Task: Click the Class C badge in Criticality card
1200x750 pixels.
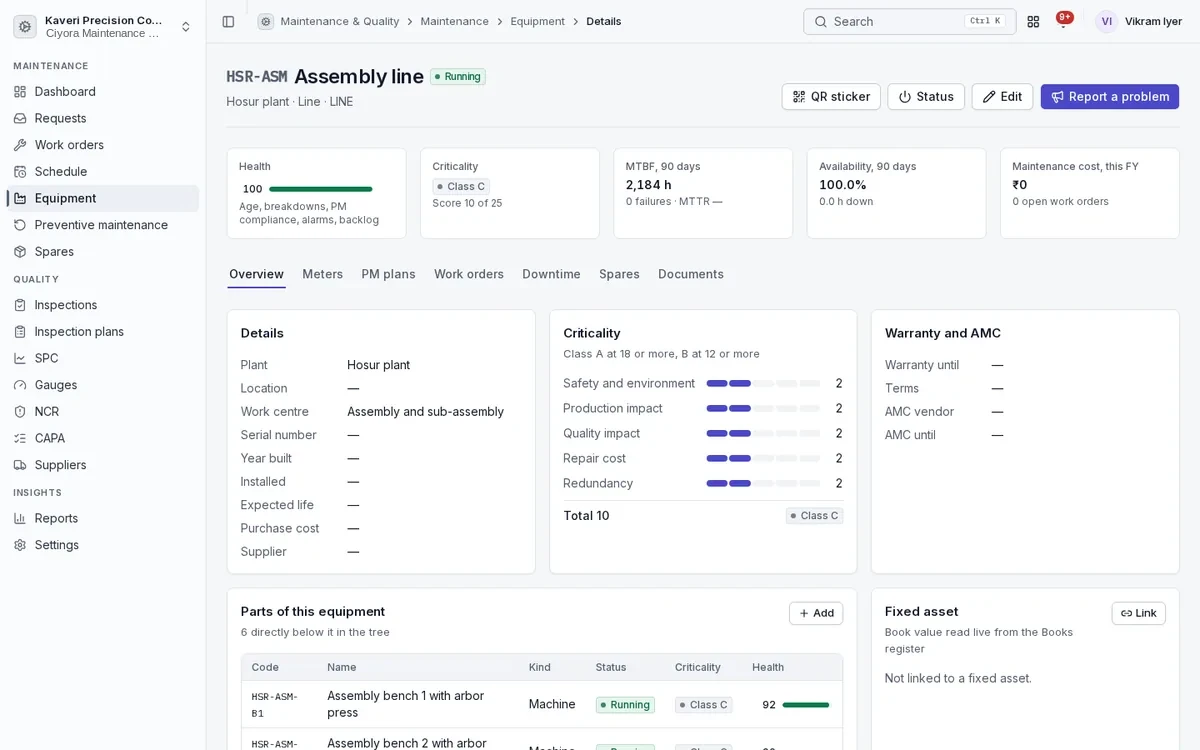Action: click(461, 186)
